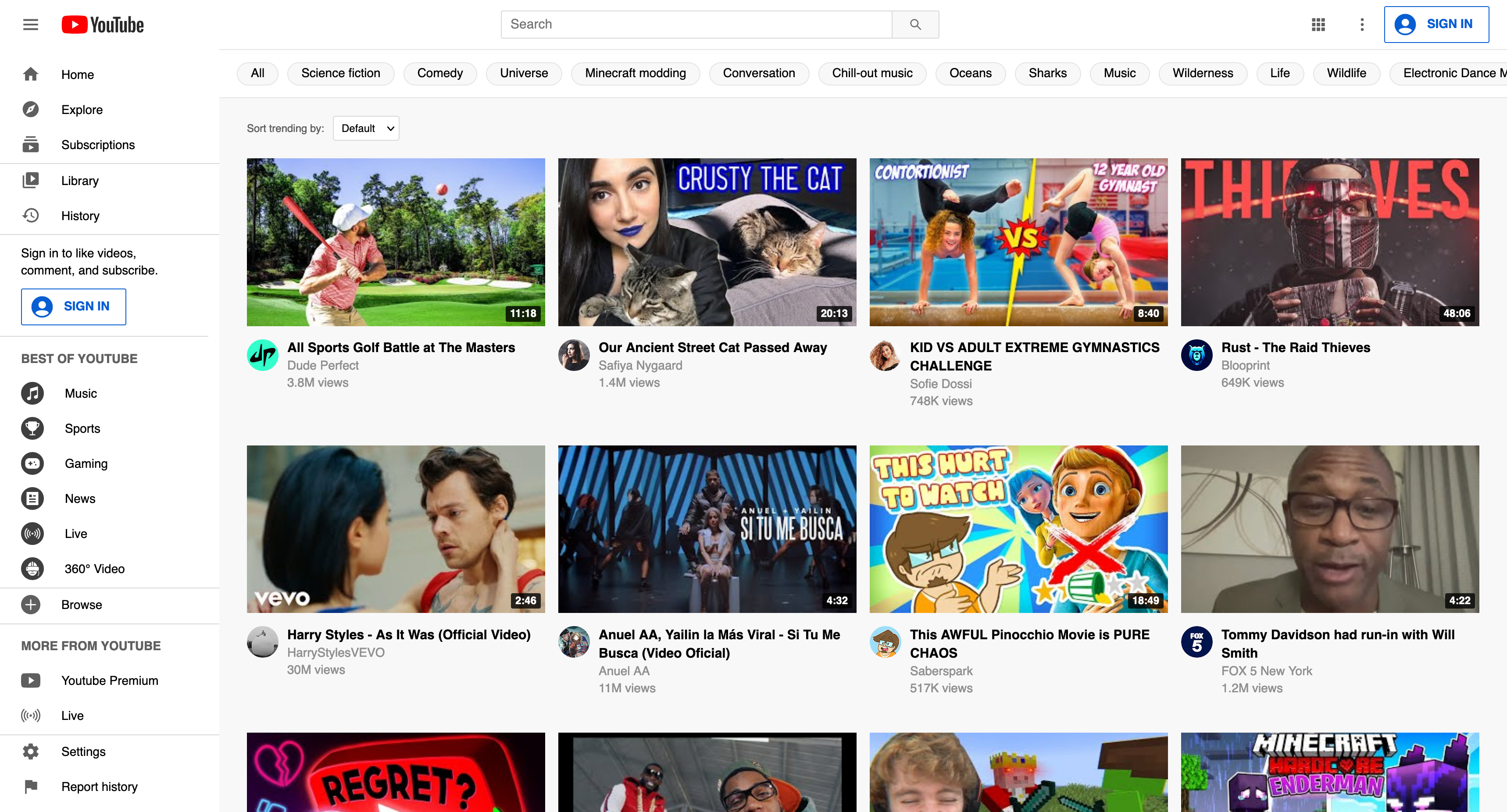Open the HarryStylesVEVO channel name
The width and height of the screenshot is (1507, 812).
coord(336,652)
